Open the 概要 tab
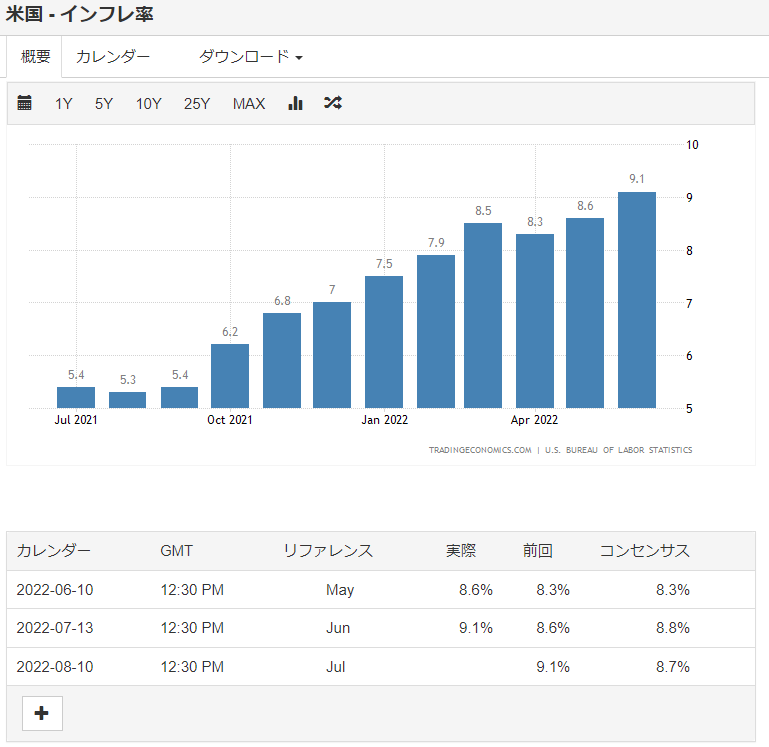769x747 pixels. coord(35,57)
